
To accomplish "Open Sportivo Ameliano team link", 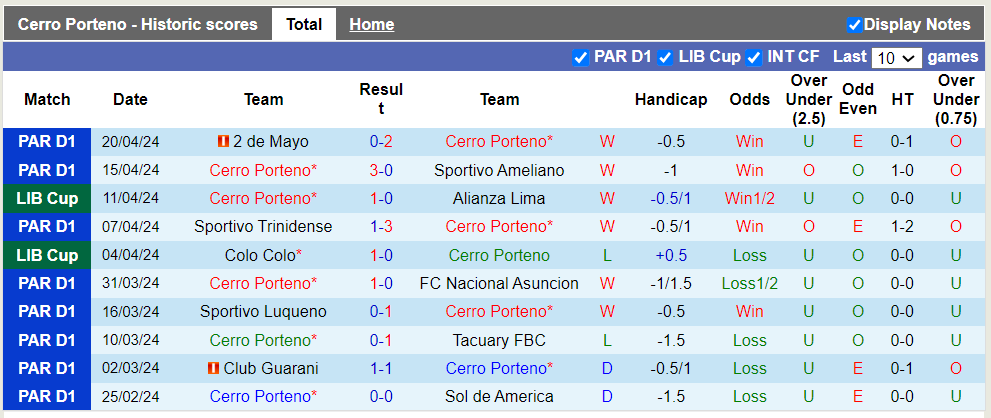I will click(x=499, y=170).
